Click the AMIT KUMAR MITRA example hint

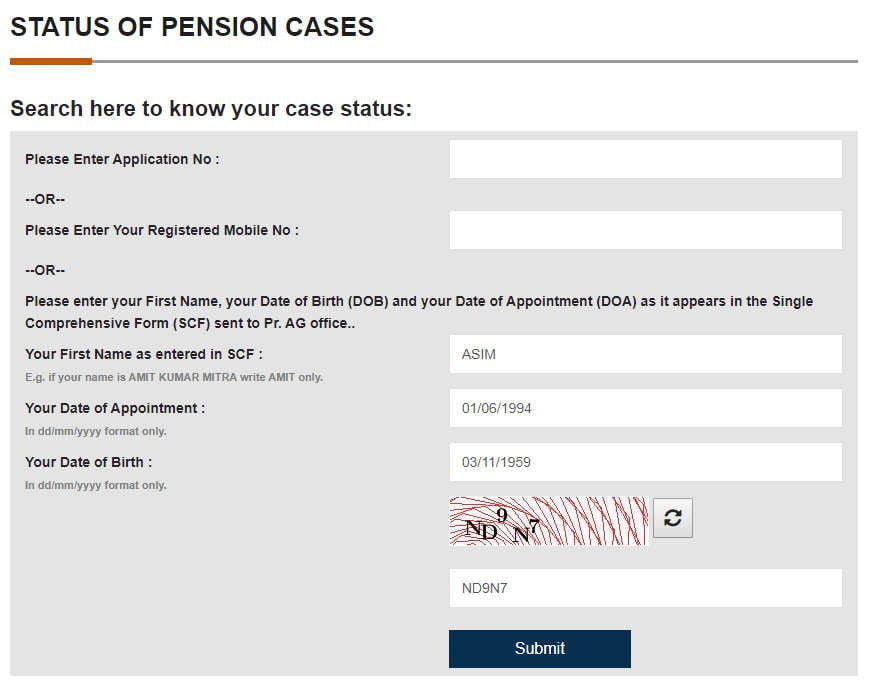174,377
